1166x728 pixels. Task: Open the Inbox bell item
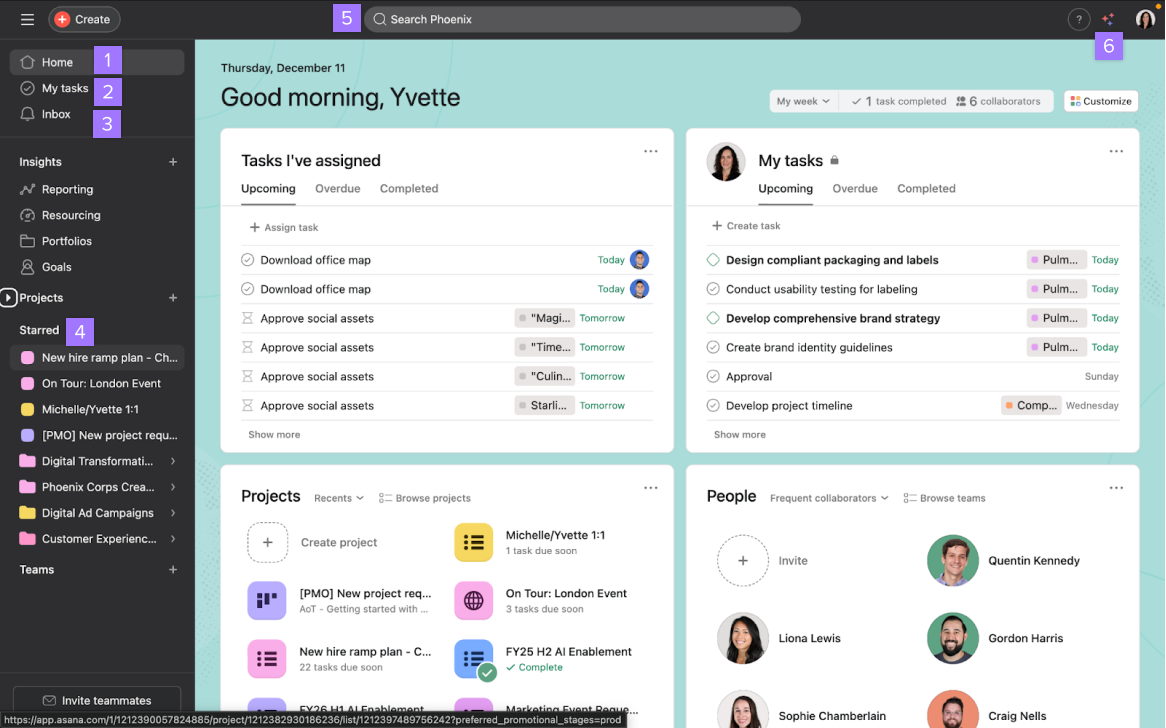pyautogui.click(x=56, y=114)
